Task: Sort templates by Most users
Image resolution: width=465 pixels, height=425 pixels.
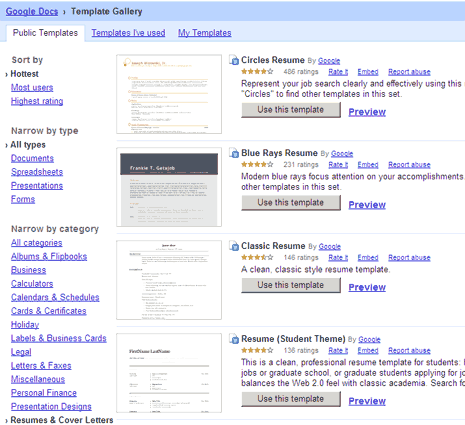Action: point(32,88)
